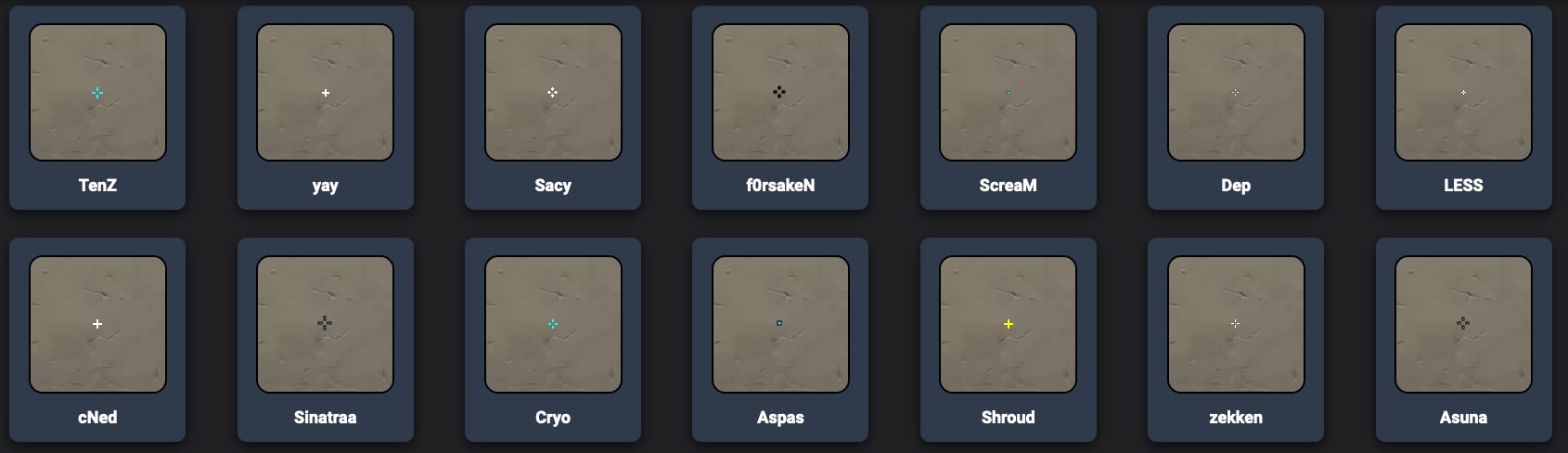
Task: Open zekken's white crosshair preview
Action: (1236, 324)
